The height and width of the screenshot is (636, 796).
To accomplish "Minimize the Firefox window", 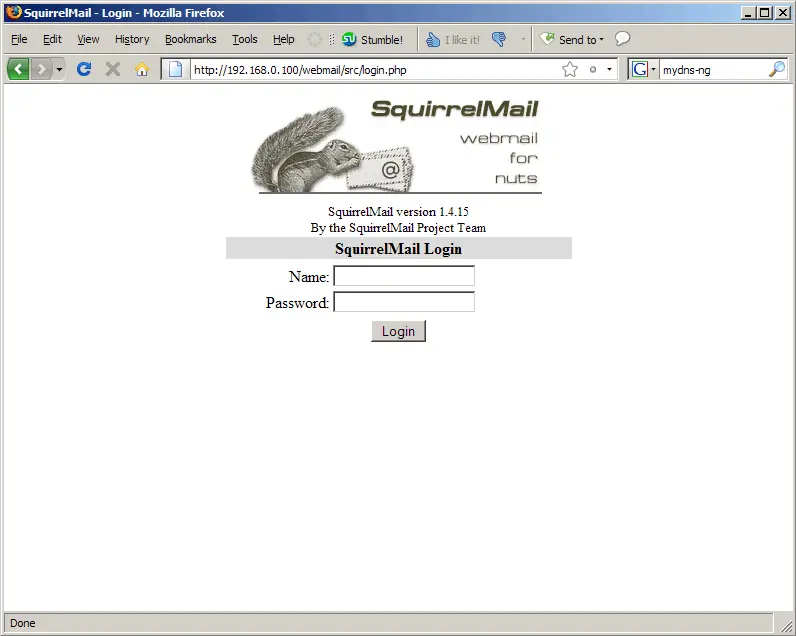I will (747, 13).
